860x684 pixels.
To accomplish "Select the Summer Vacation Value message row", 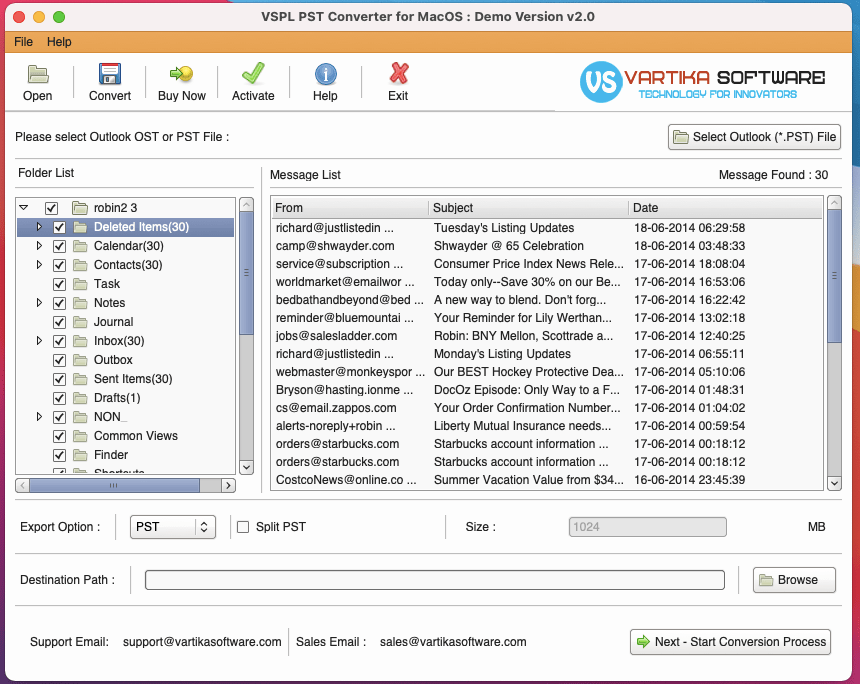I will point(547,480).
